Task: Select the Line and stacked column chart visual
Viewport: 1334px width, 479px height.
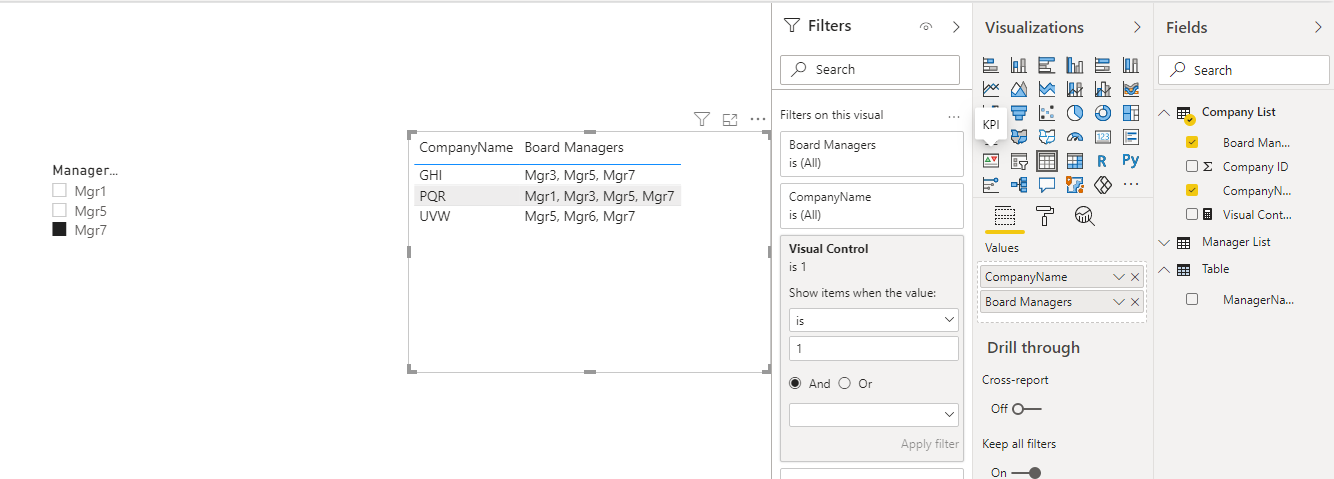Action: click(x=1075, y=89)
